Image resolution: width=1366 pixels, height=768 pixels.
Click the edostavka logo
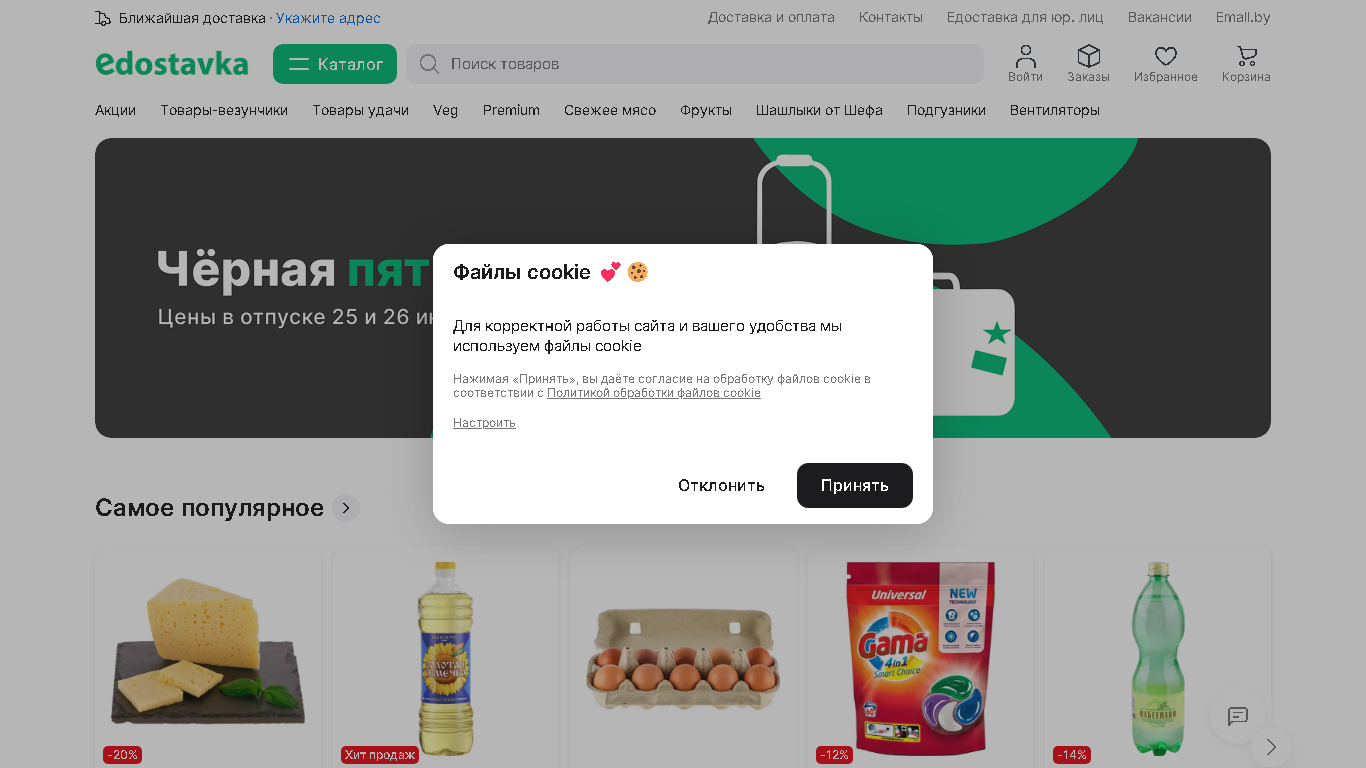[x=172, y=64]
